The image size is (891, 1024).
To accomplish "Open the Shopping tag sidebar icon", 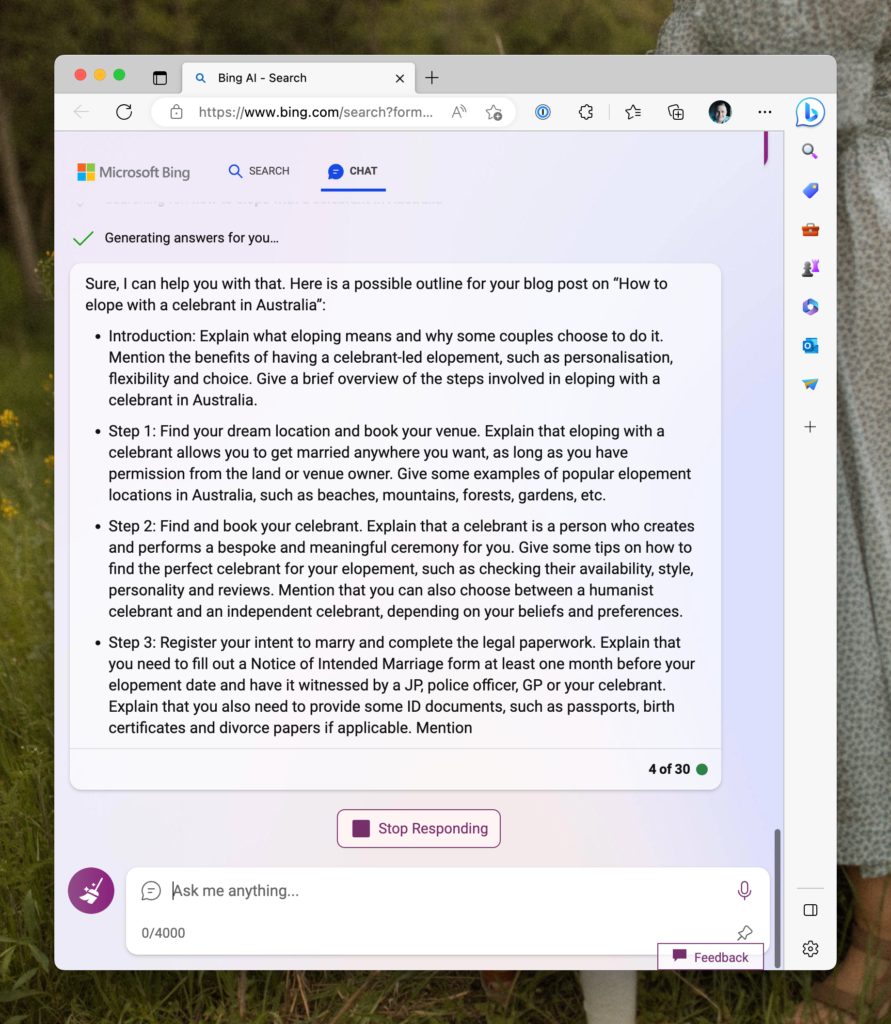I will coord(810,190).
